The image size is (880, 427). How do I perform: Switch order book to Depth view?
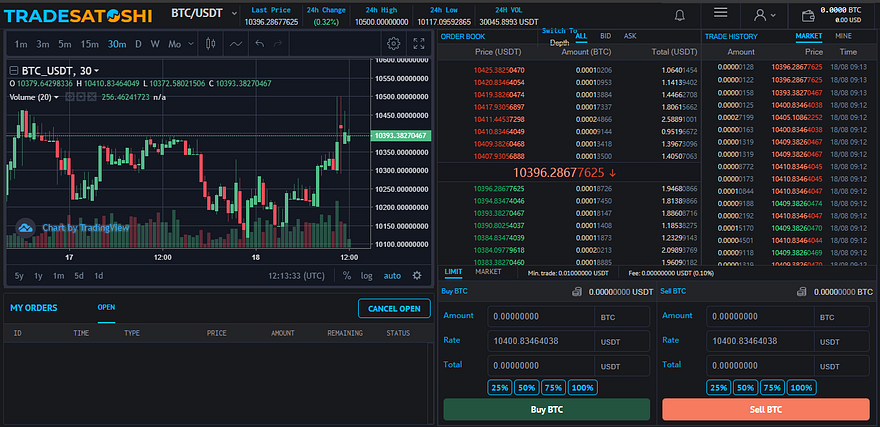point(560,43)
